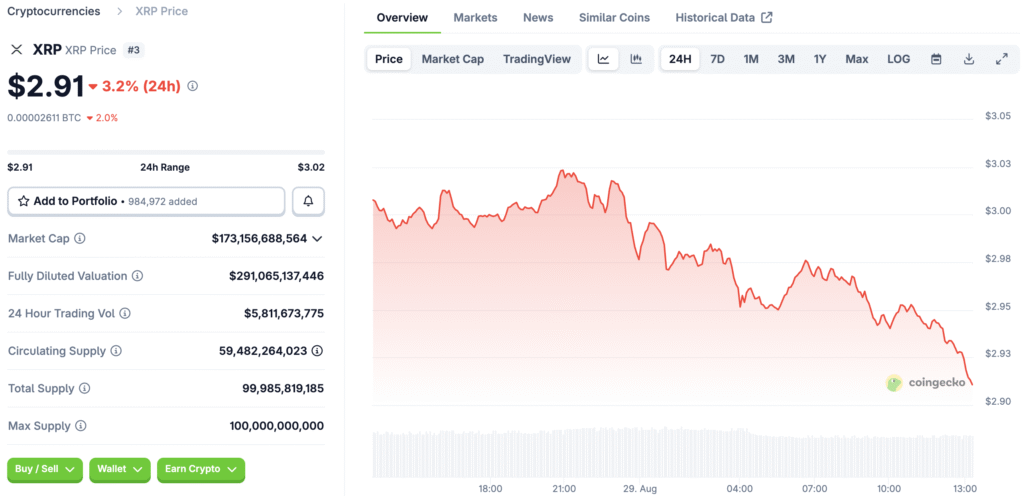
Task: Switch chart to Market Cap view
Action: (452, 59)
